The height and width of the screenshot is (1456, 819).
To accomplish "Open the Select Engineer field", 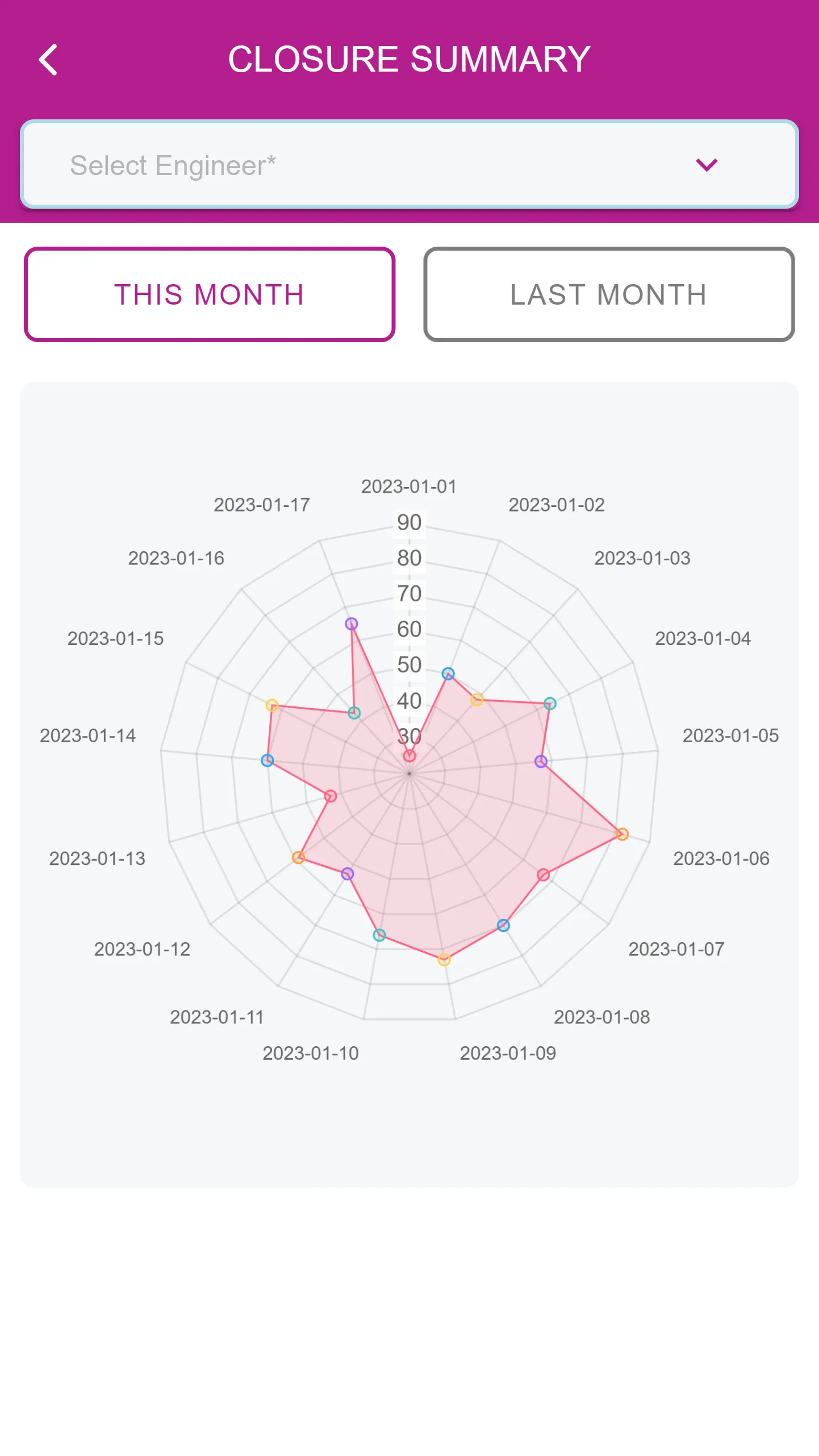I will [409, 165].
